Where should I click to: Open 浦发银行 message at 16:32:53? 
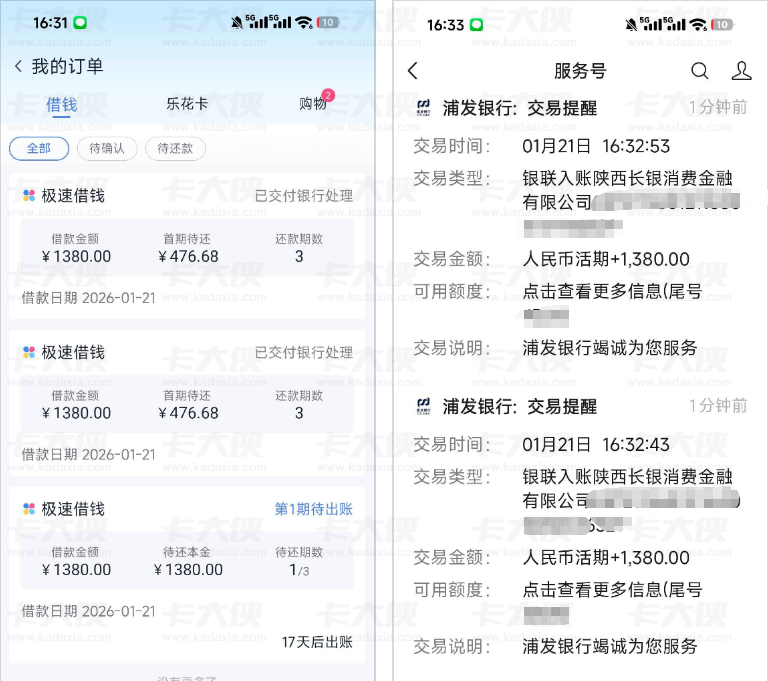[580, 228]
